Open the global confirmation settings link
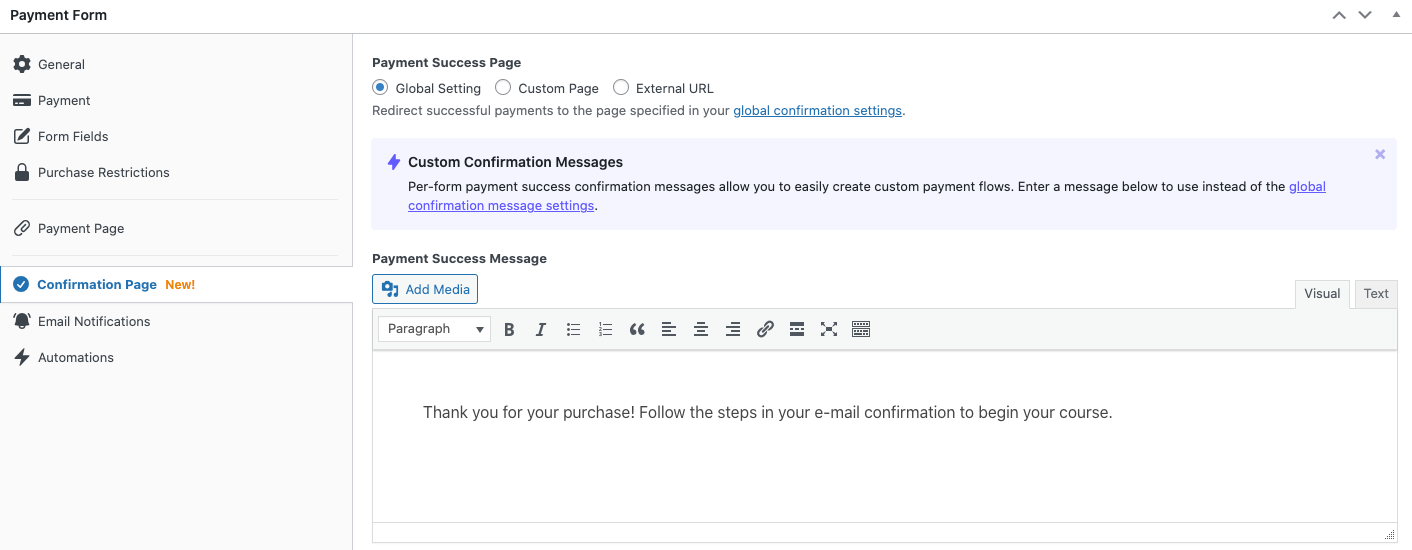The width and height of the screenshot is (1412, 550). (818, 111)
